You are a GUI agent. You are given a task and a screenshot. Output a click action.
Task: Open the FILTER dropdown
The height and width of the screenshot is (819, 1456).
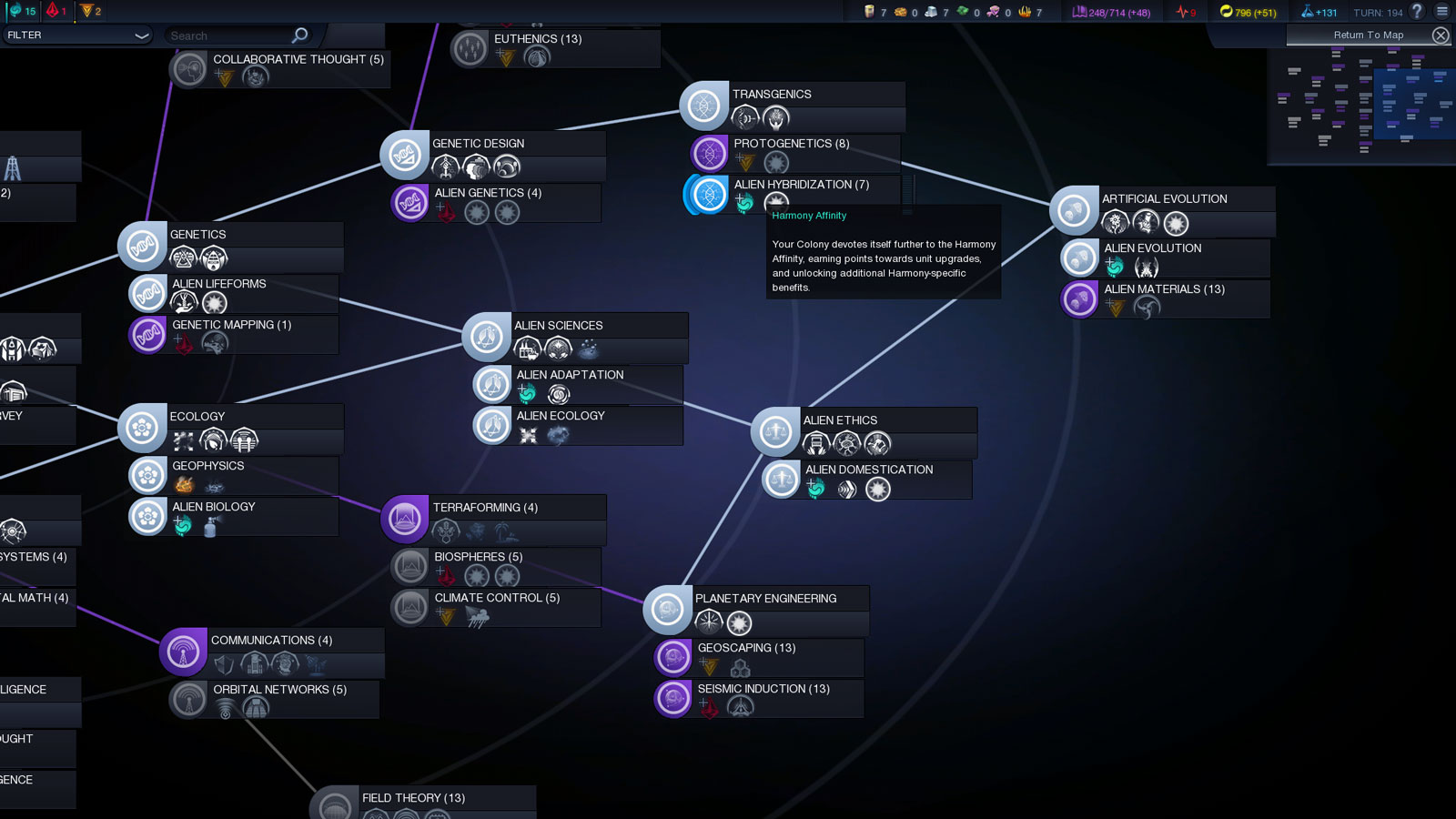click(x=76, y=35)
